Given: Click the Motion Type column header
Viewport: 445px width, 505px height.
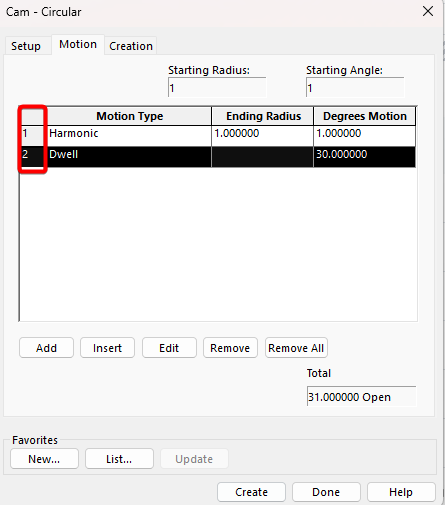Looking at the screenshot, I should 129,116.
